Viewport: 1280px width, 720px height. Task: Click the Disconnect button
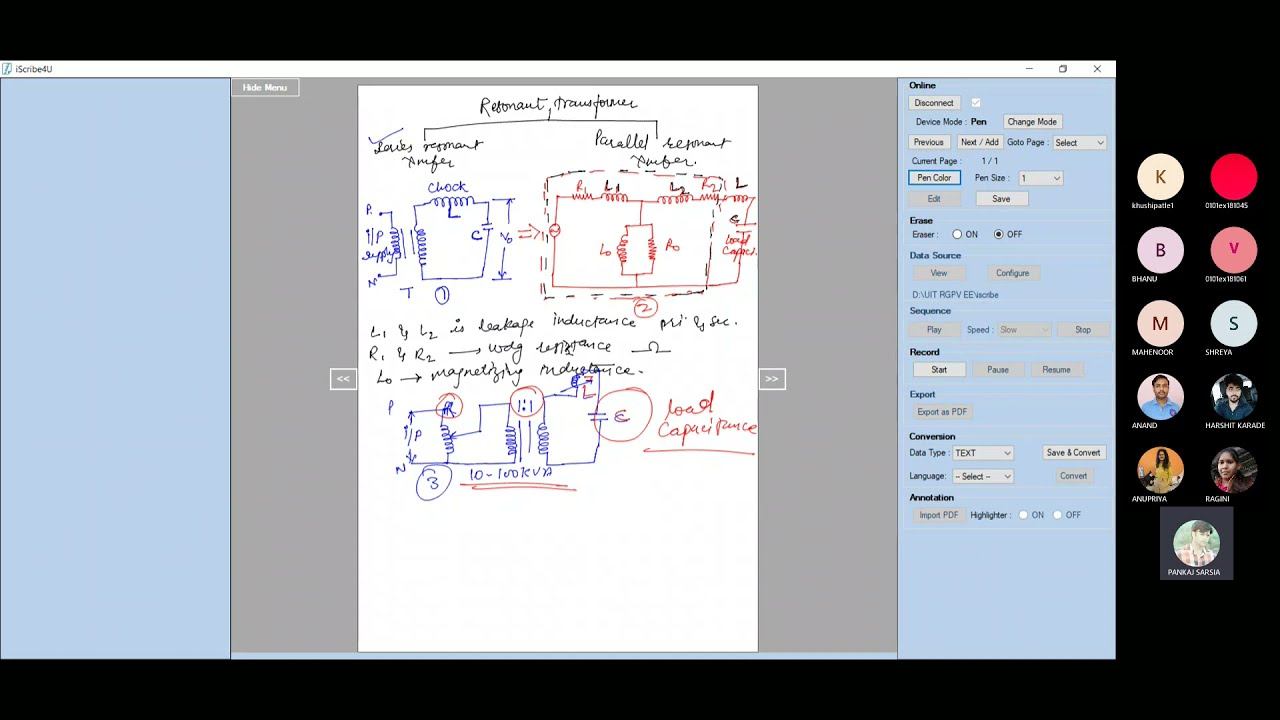click(x=934, y=102)
